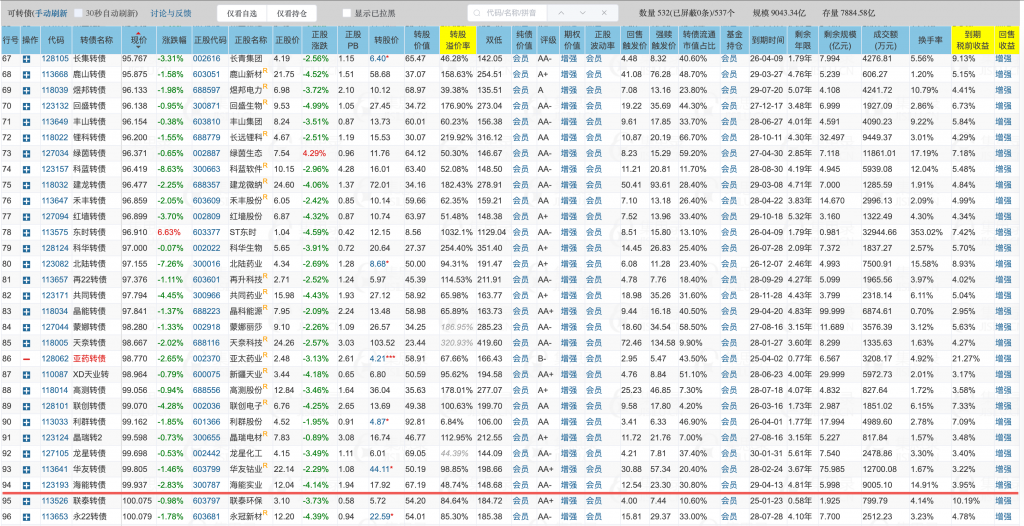Open stock code 603377 link
1024x526 pixels.
click(206, 231)
